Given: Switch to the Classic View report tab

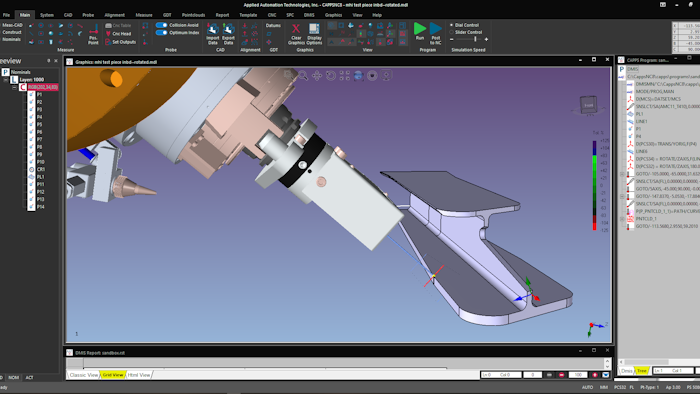Looking at the screenshot, I should pyautogui.click(x=83, y=375).
